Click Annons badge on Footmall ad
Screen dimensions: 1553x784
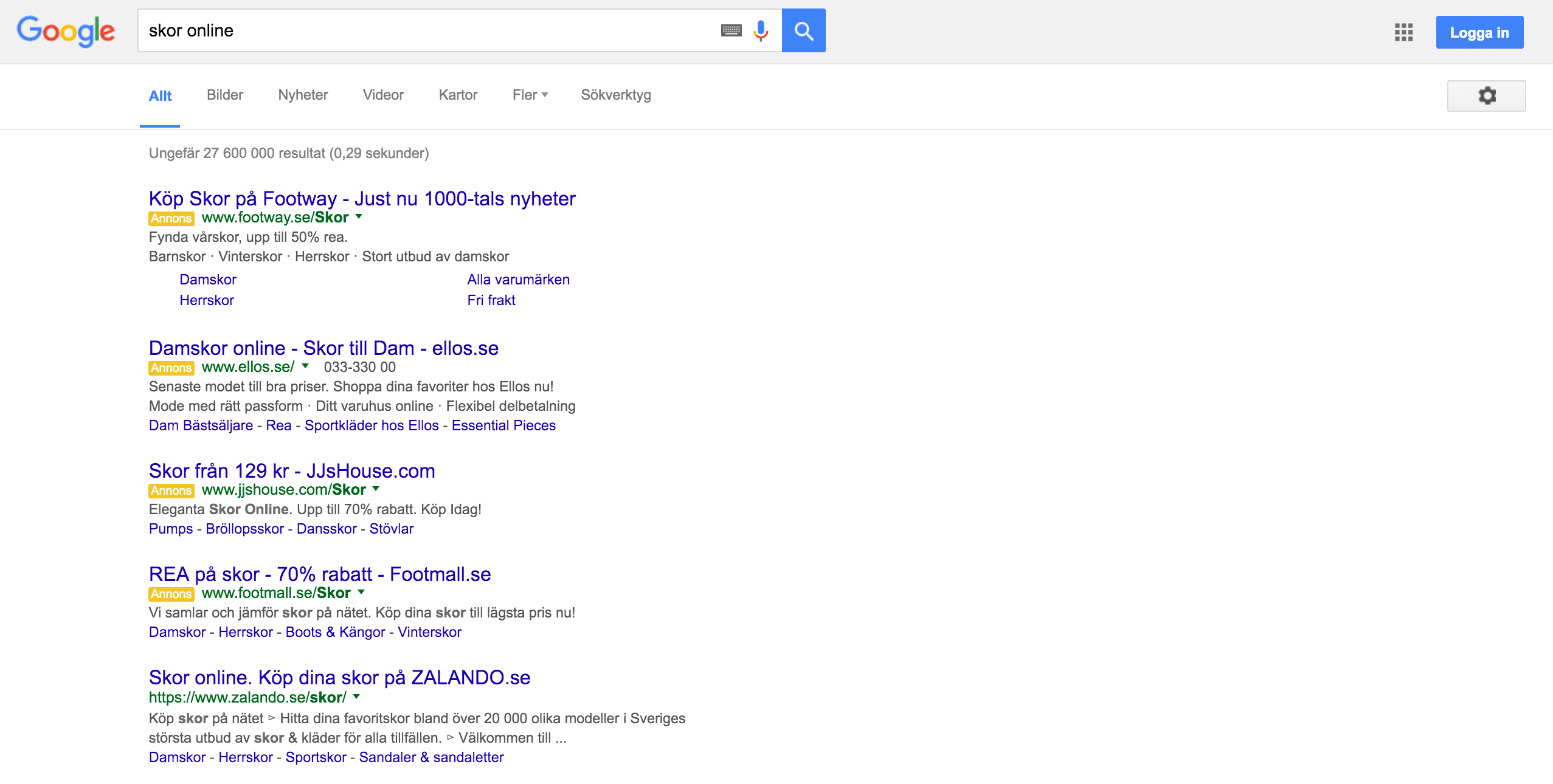(x=171, y=594)
